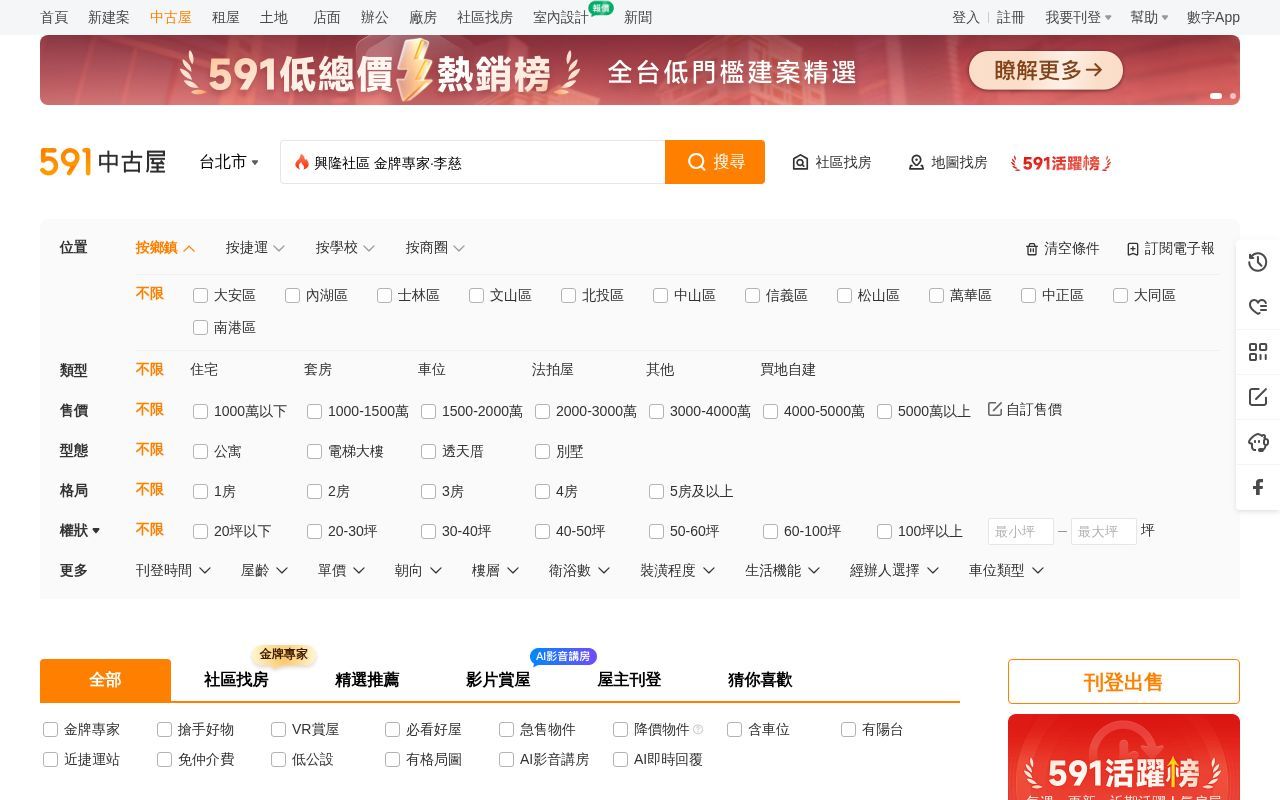Tick the 電梯大樓 type checkbox
The image size is (1280, 800).
coord(314,451)
